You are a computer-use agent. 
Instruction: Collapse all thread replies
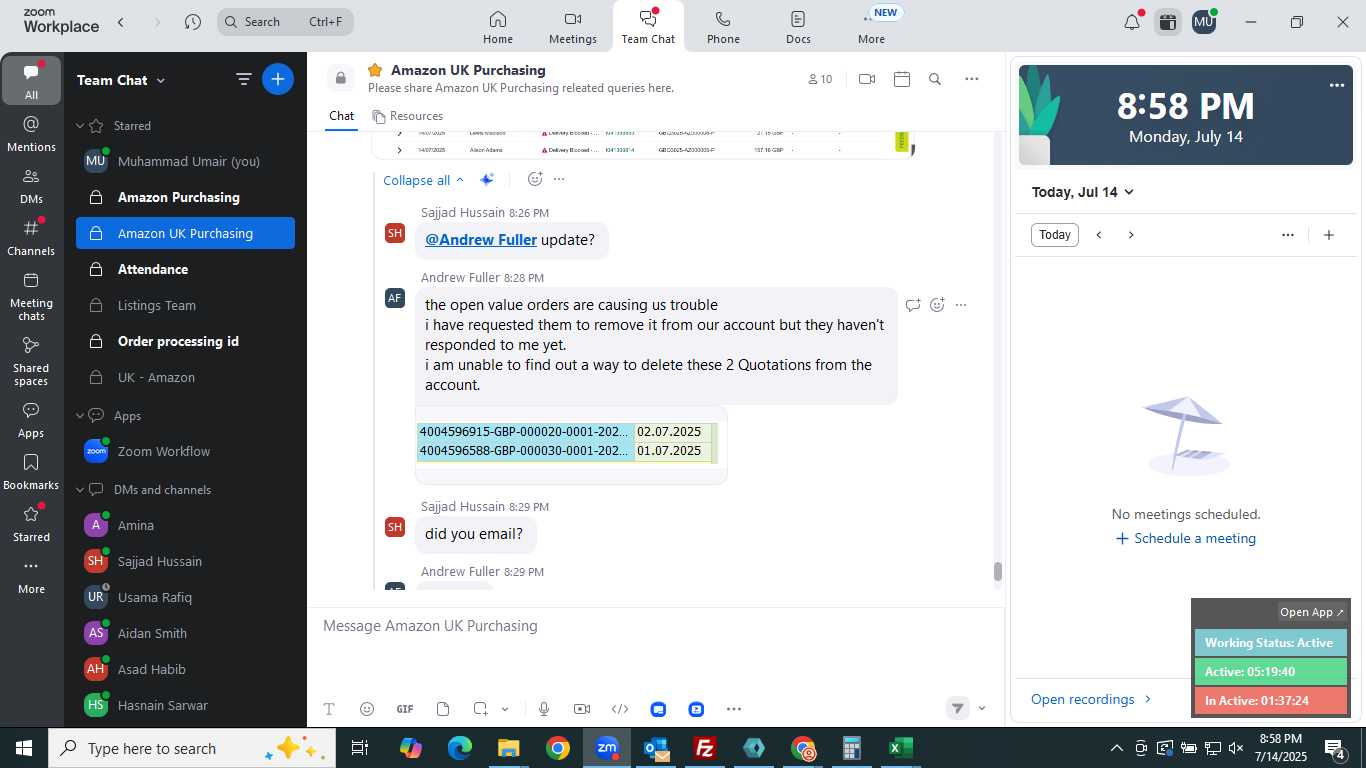424,180
